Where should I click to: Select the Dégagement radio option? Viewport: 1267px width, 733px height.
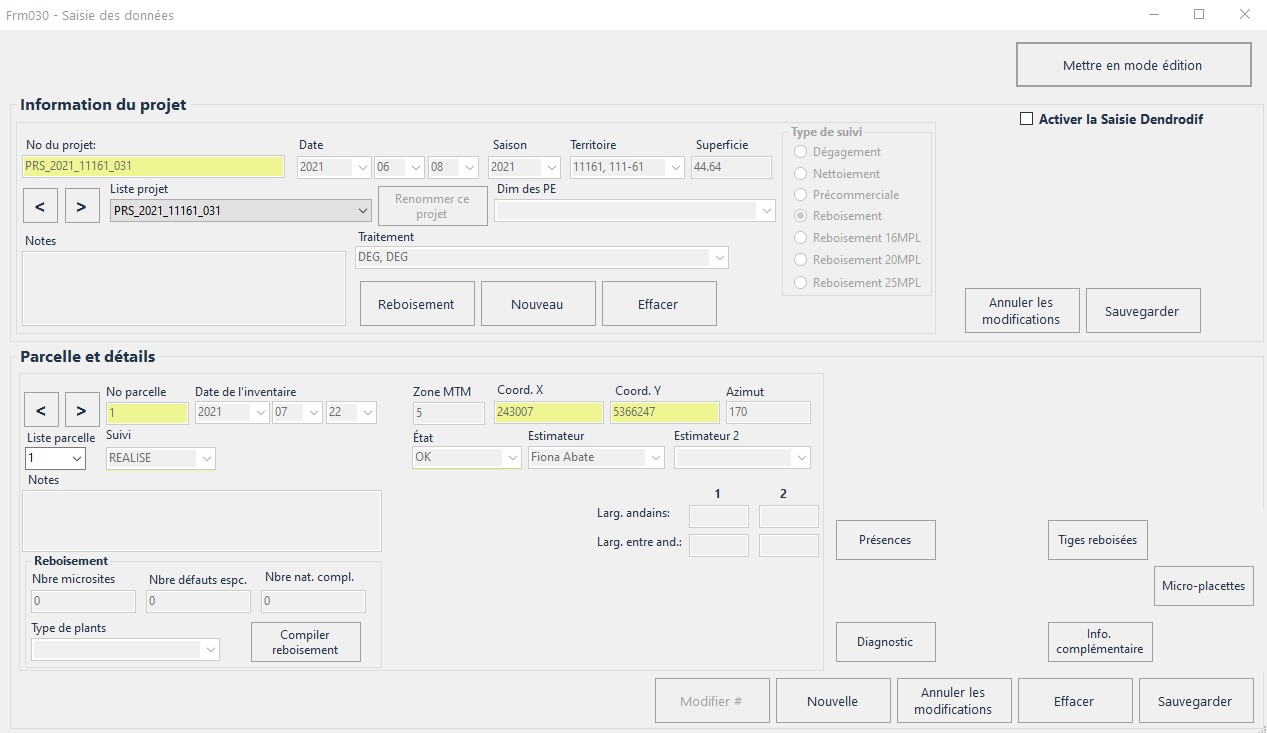click(800, 152)
